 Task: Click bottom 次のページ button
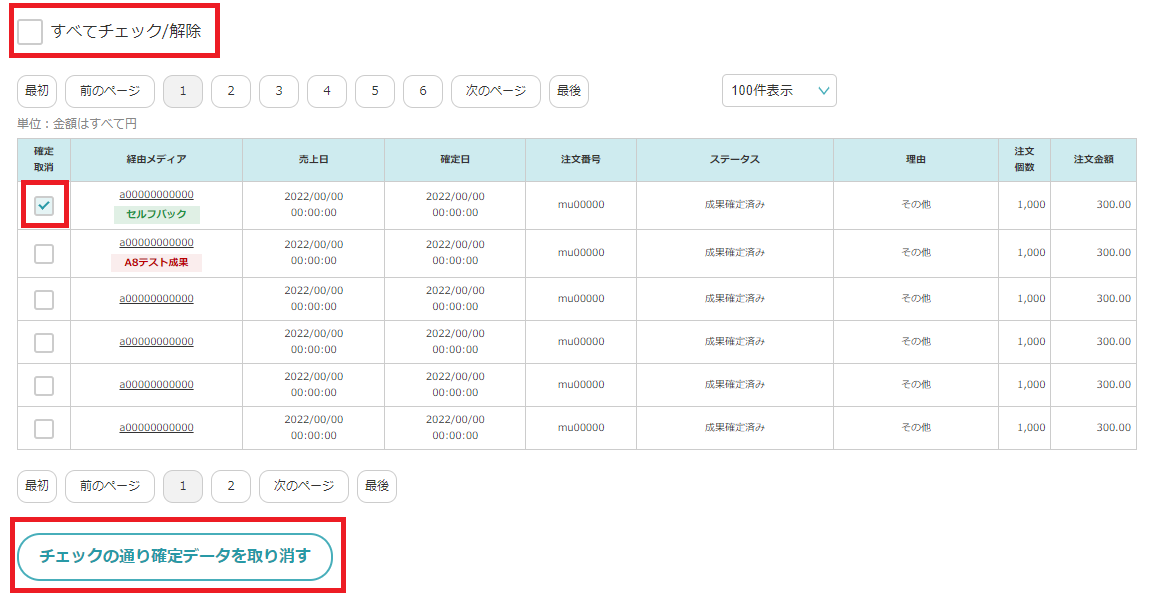click(303, 486)
